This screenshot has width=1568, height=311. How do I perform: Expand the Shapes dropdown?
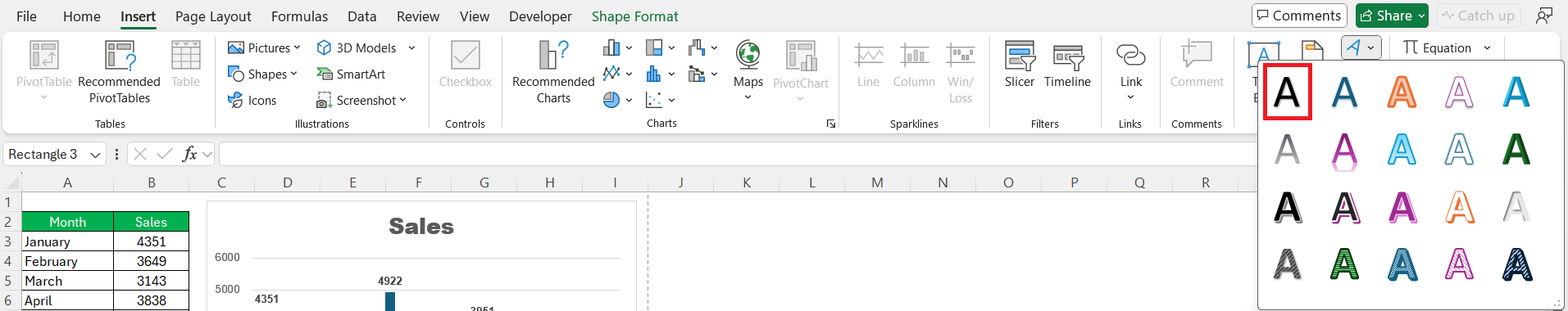click(x=293, y=74)
